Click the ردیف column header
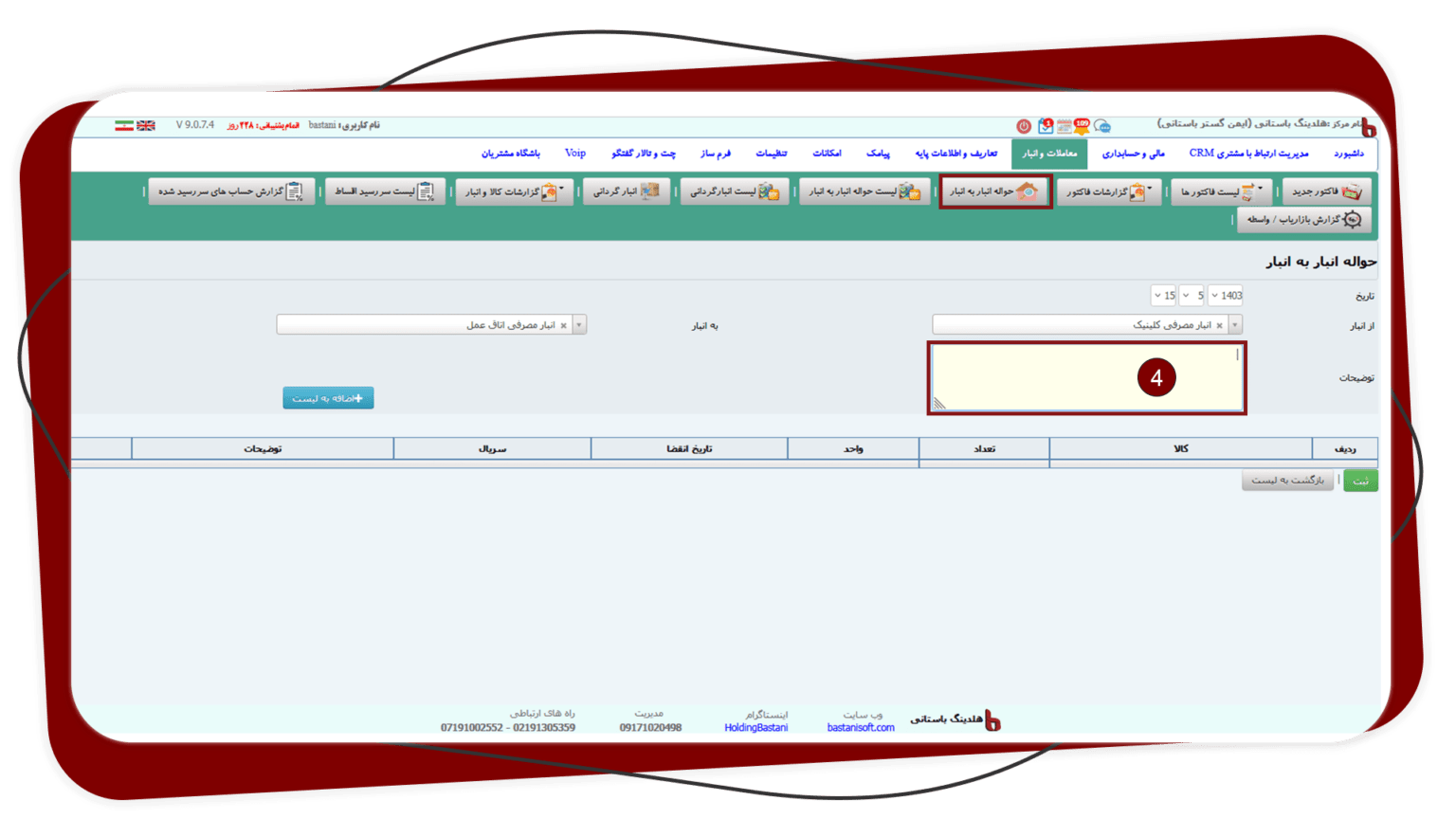Screen dimensions: 1456x819 coord(1345,449)
